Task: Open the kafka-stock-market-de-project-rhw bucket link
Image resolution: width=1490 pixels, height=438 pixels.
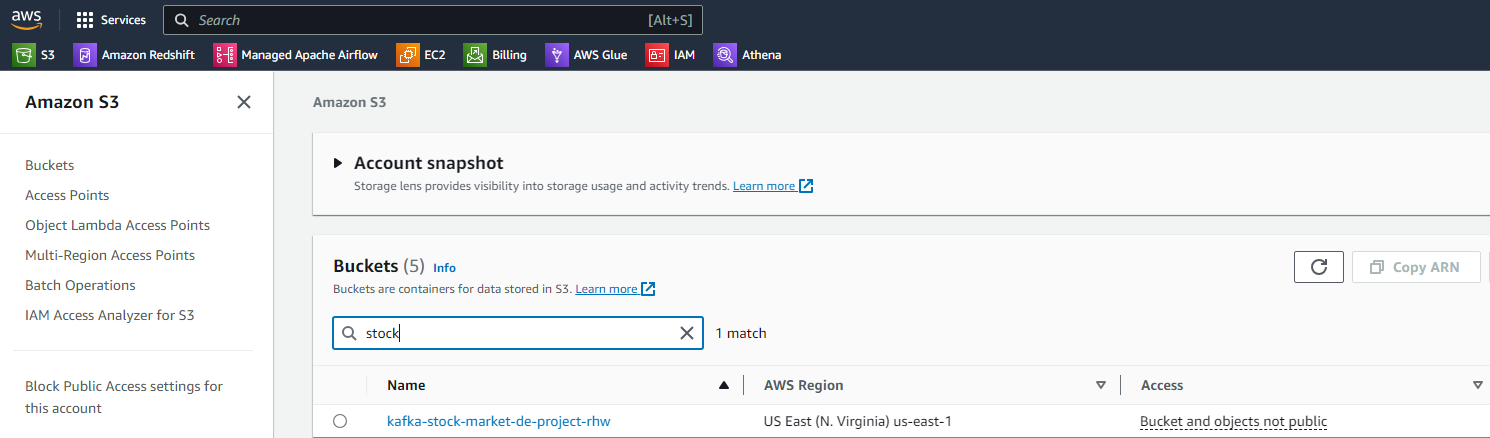Action: (498, 421)
